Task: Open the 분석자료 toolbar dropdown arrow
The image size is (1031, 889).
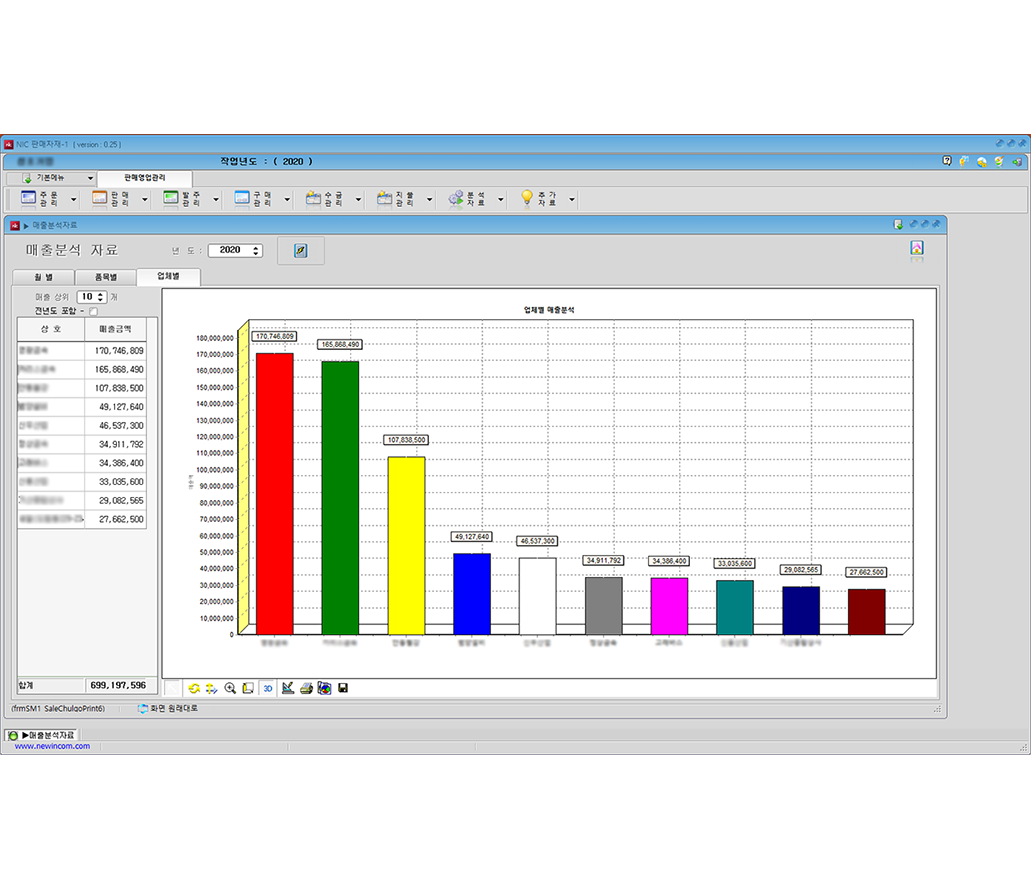Action: 501,200
